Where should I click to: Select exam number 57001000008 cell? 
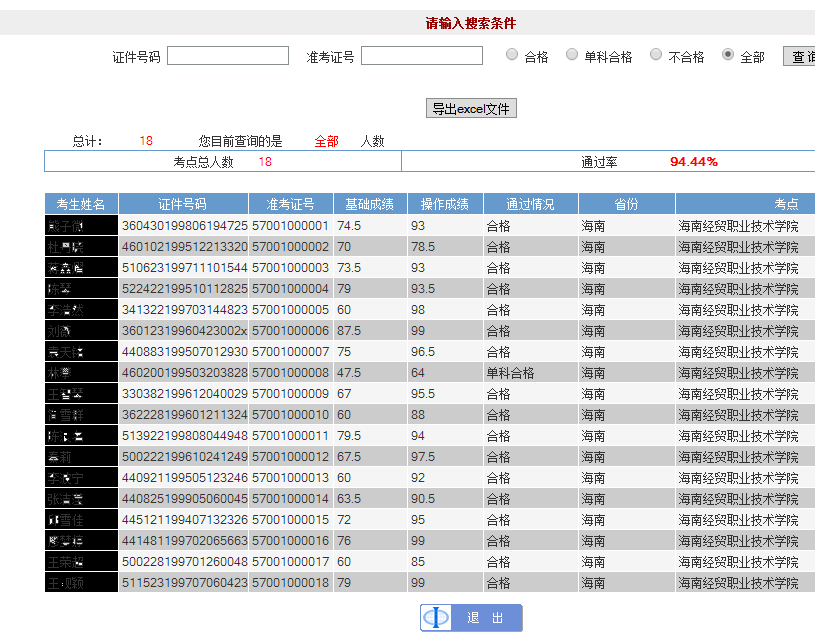[290, 373]
